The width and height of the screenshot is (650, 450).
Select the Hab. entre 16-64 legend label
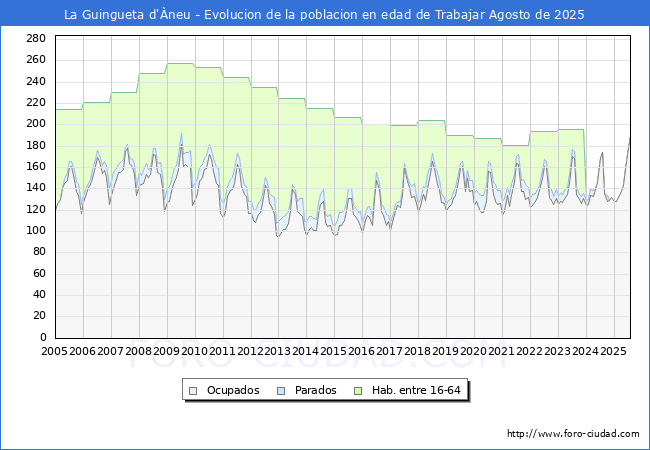click(x=416, y=390)
